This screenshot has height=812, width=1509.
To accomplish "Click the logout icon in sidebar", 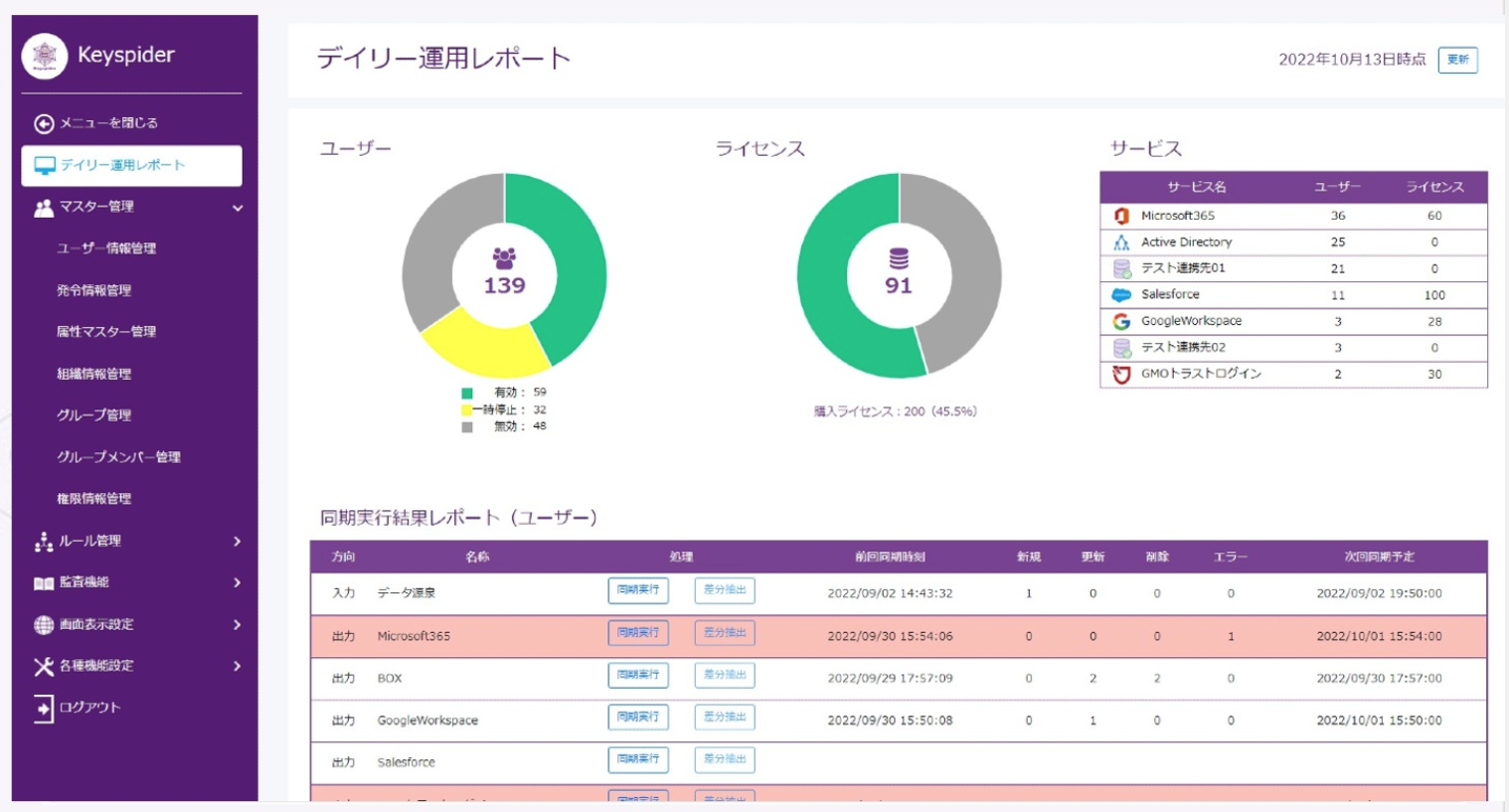I will [44, 708].
